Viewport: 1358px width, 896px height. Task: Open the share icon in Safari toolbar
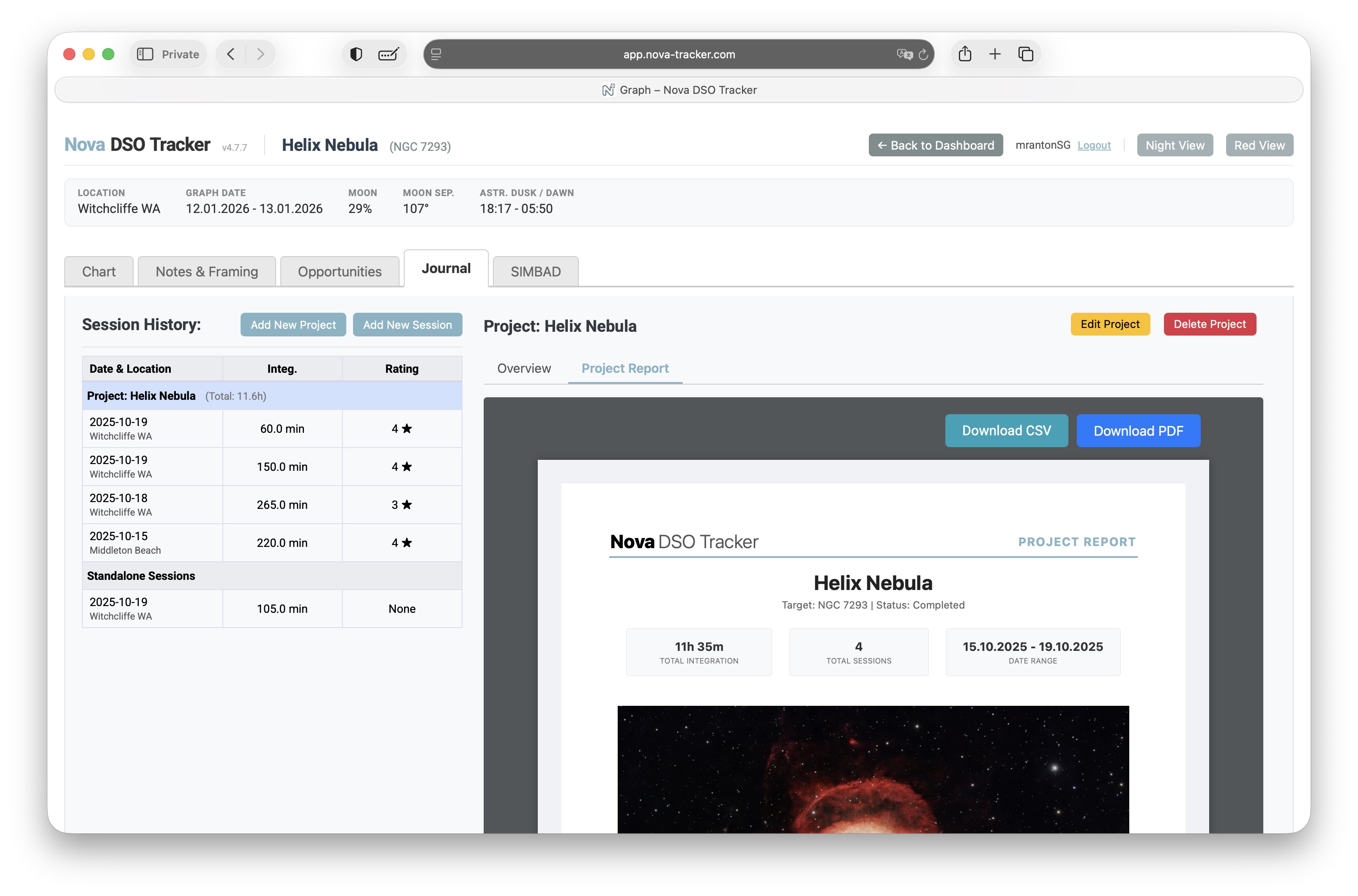click(965, 54)
